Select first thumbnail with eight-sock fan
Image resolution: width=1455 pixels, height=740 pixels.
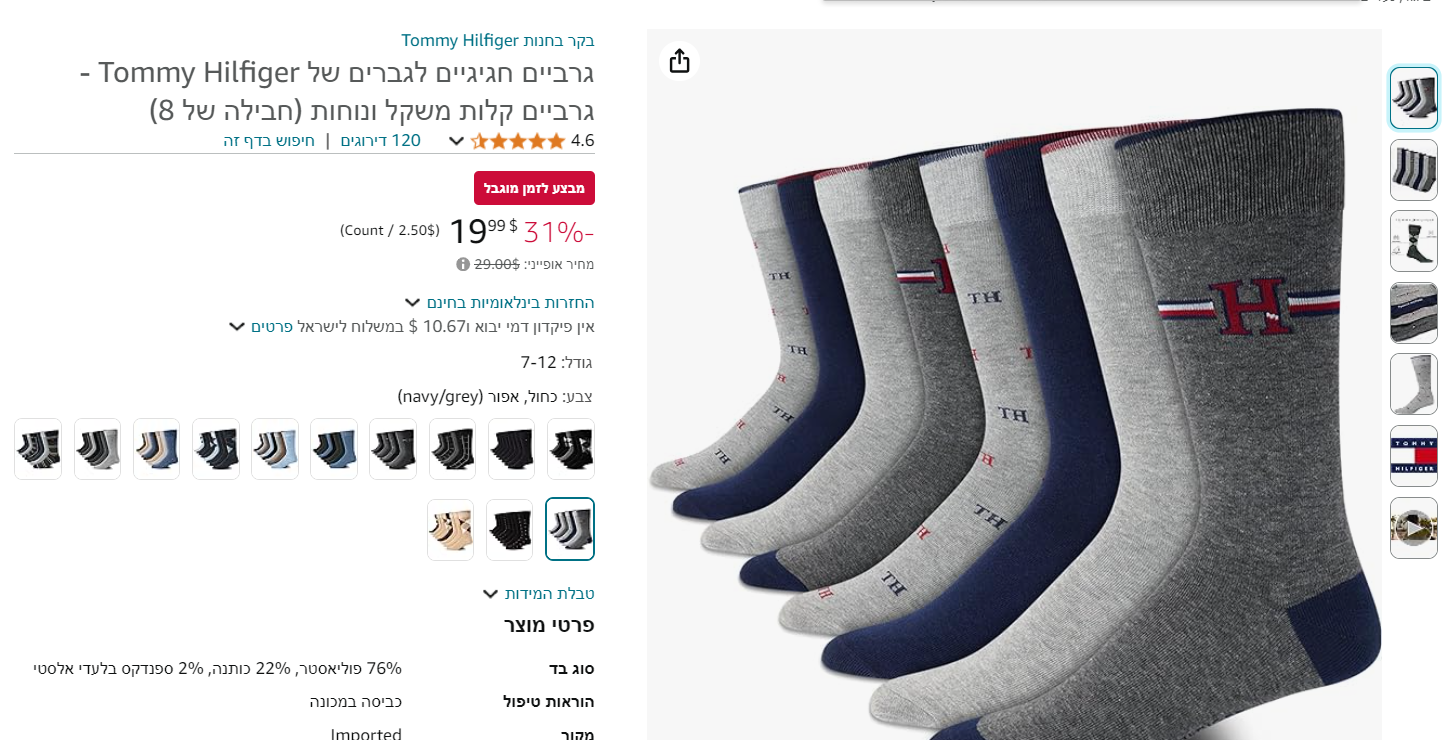pos(1413,98)
